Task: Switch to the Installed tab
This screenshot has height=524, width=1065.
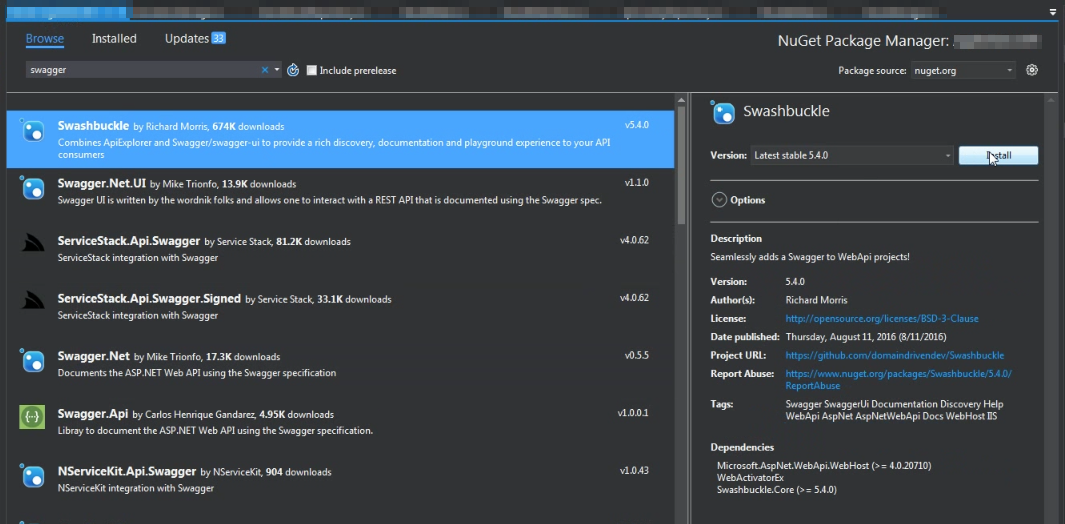Action: pos(114,39)
